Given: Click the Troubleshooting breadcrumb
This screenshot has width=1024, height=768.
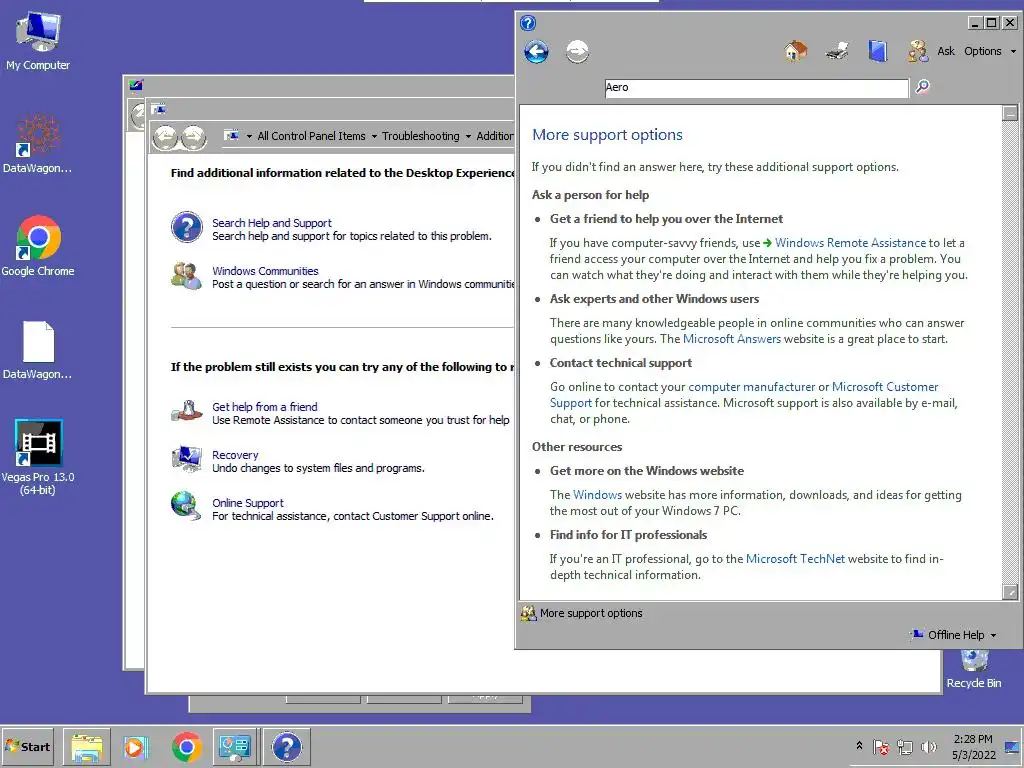Looking at the screenshot, I should pos(421,136).
